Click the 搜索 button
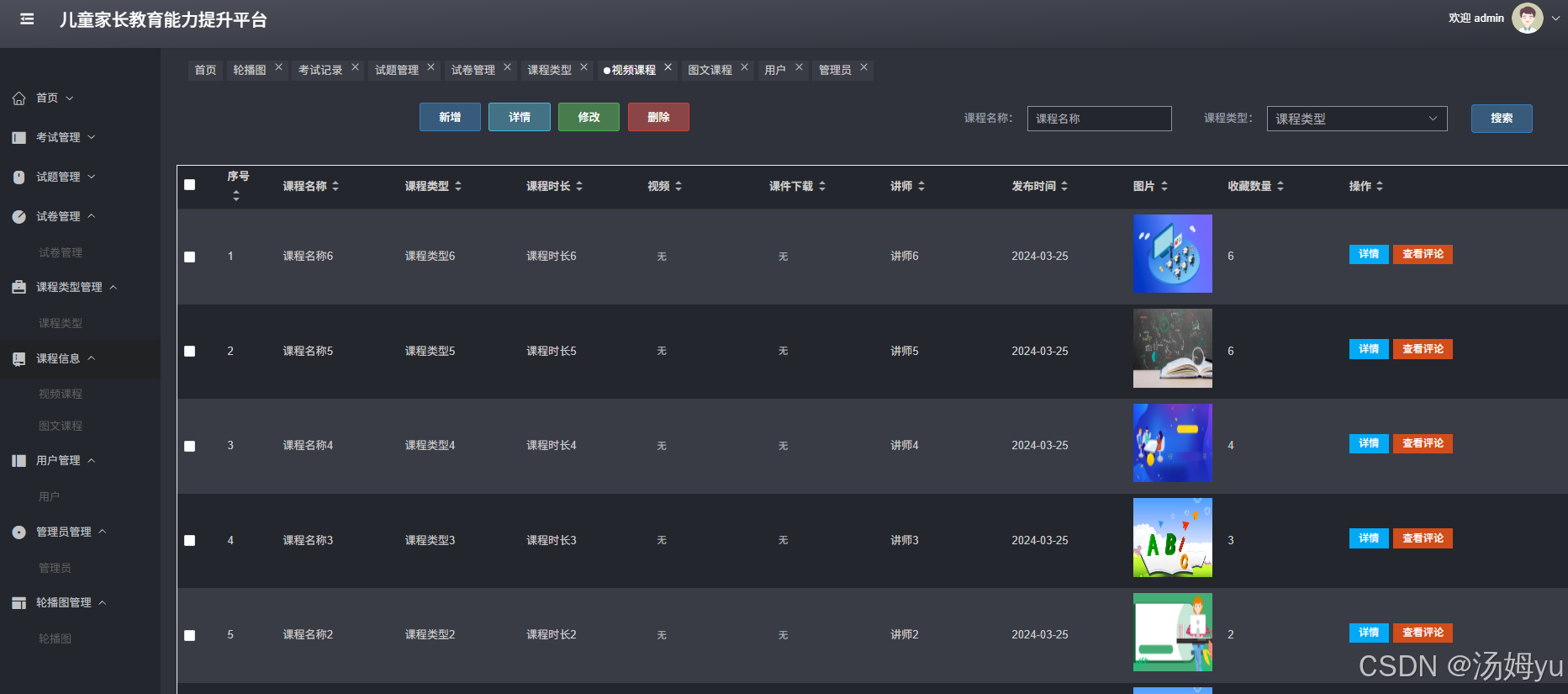This screenshot has height=694, width=1568. click(1502, 119)
